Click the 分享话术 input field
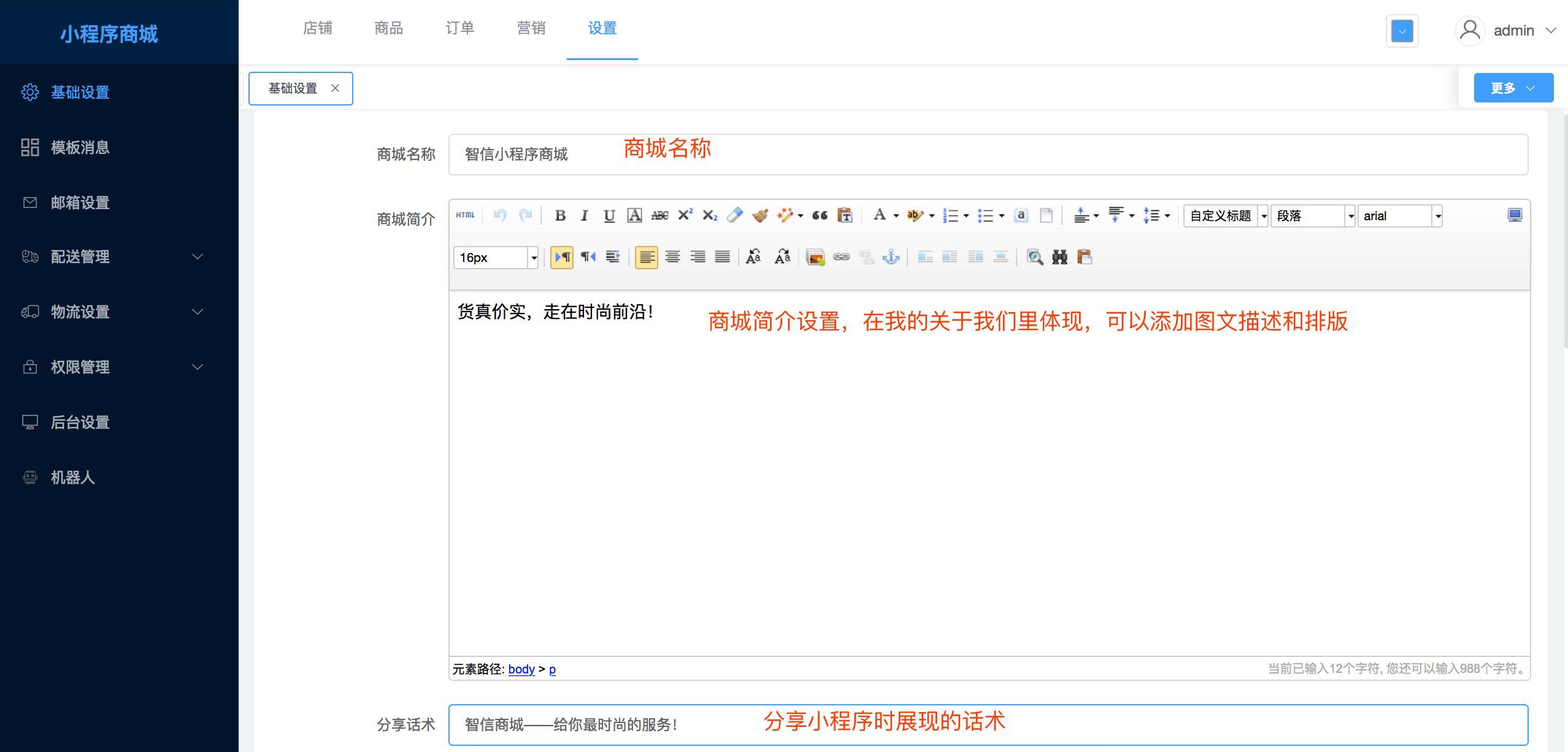 [x=988, y=725]
